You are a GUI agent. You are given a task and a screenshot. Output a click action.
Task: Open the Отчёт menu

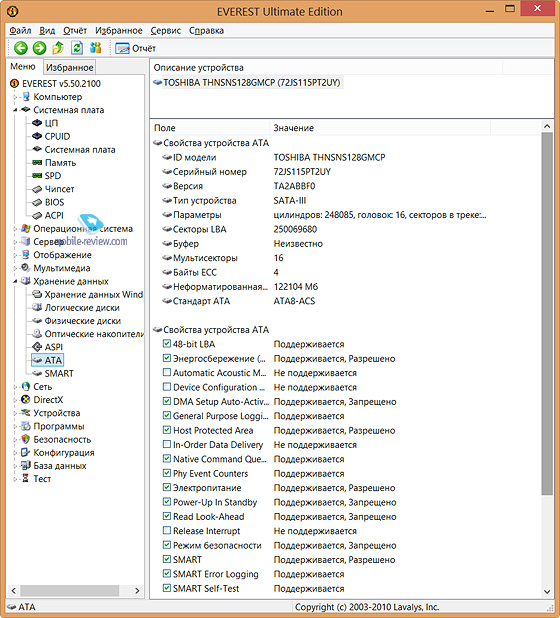coord(75,30)
